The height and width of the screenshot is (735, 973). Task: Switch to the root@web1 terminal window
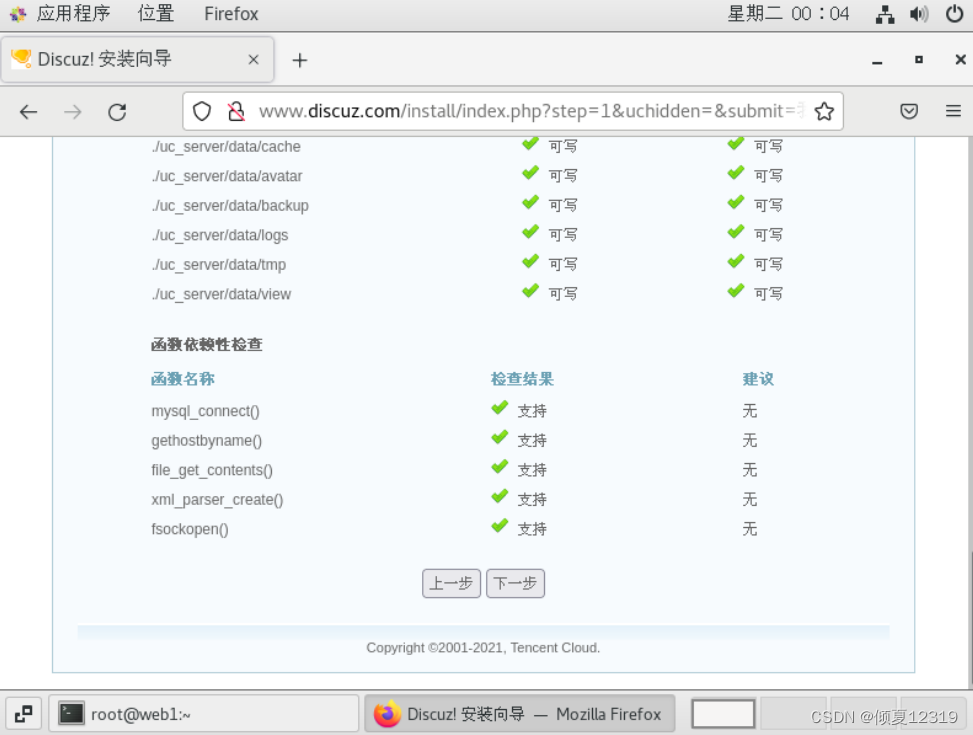click(204, 714)
